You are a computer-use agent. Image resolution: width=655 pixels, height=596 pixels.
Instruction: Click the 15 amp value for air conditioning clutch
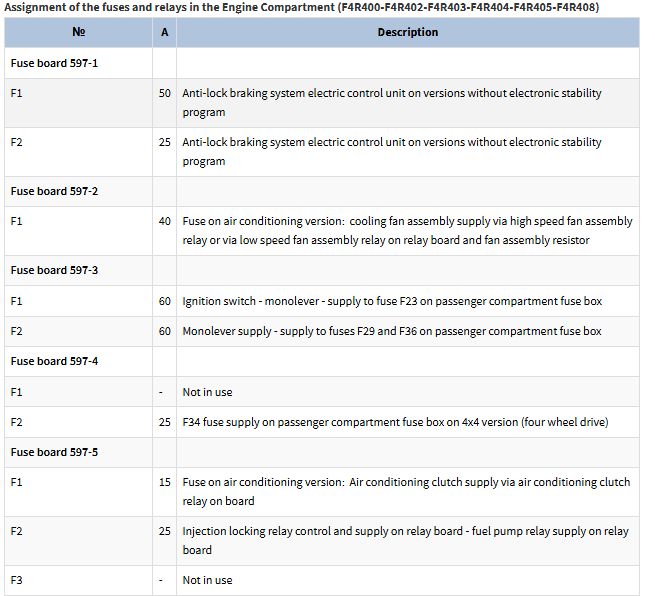164,482
